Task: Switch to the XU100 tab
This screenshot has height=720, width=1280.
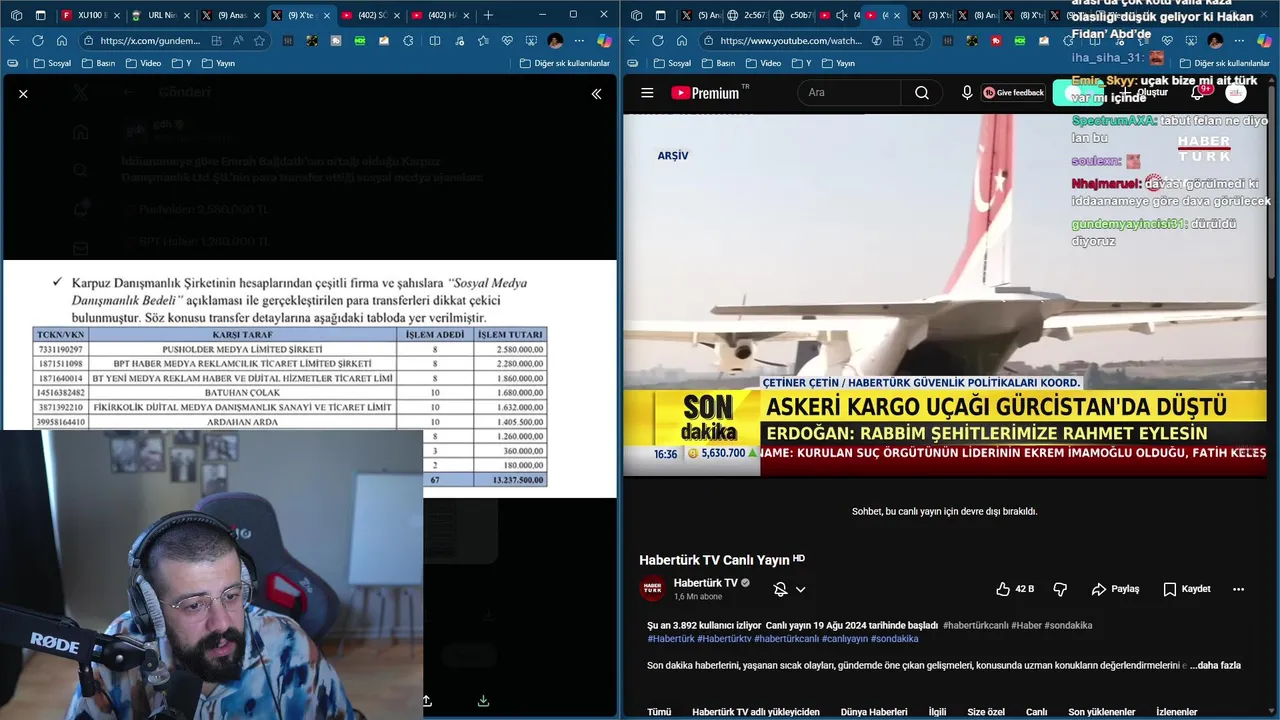Action: click(90, 15)
